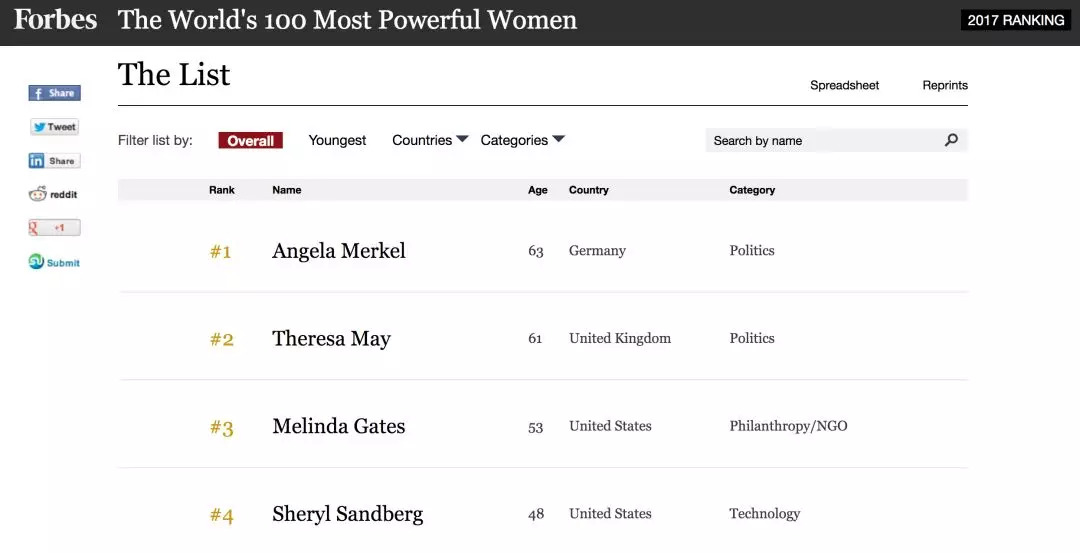Screen dimensions: 1080x553
Task: Select the Overall filter
Action: click(x=250, y=141)
